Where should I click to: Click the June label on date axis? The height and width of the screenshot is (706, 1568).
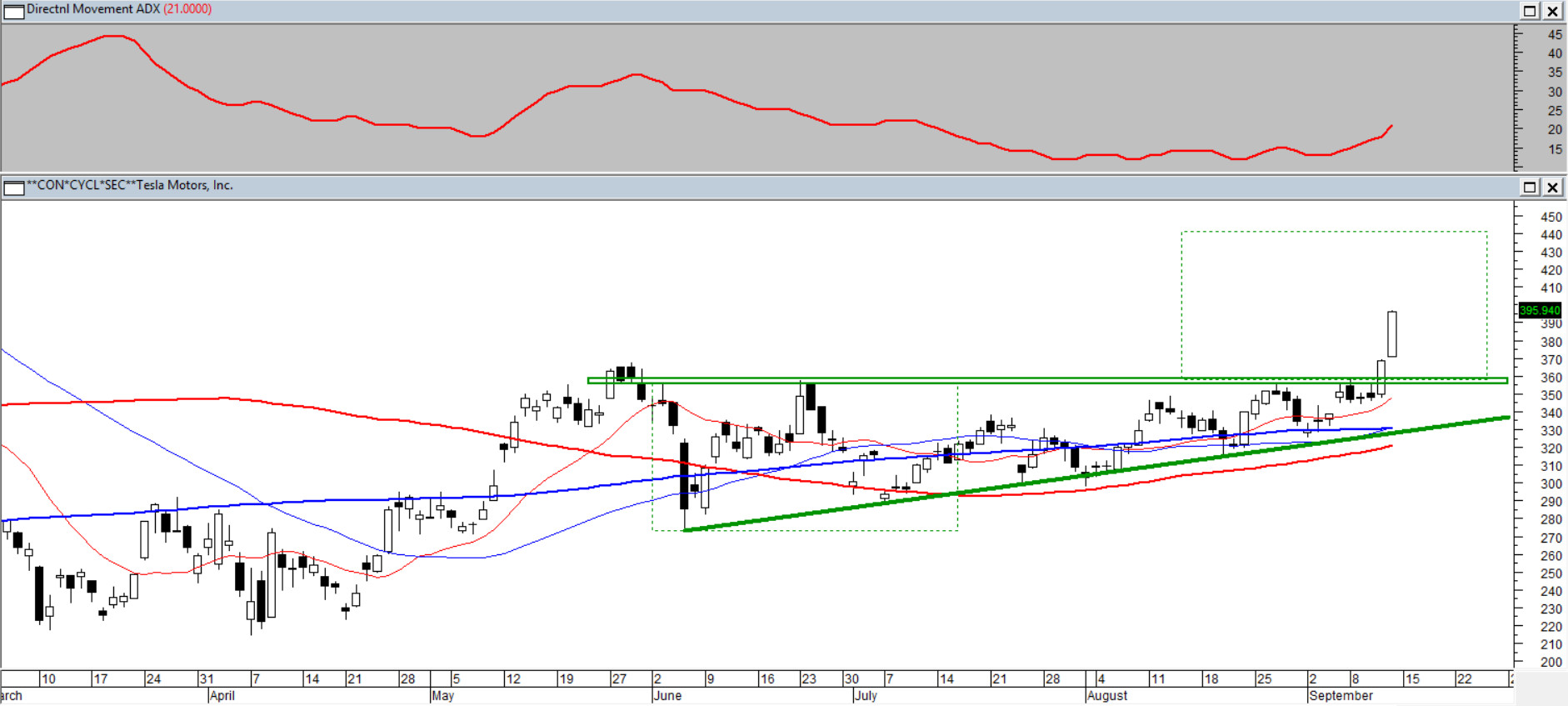coord(668,696)
